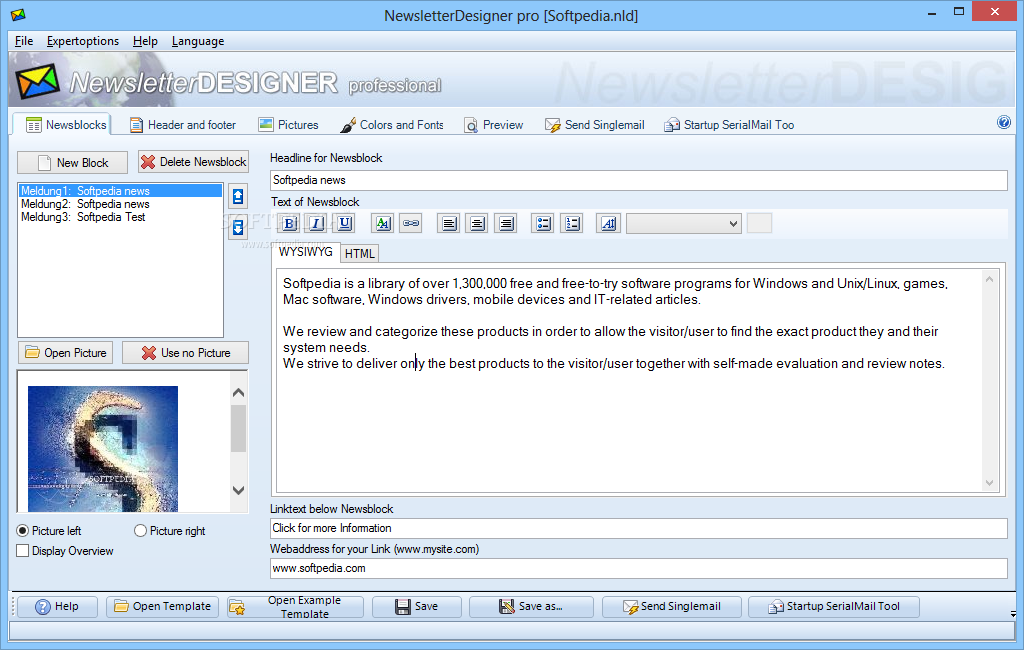
Task: Click the Headline for Newsblock field
Action: coord(638,180)
